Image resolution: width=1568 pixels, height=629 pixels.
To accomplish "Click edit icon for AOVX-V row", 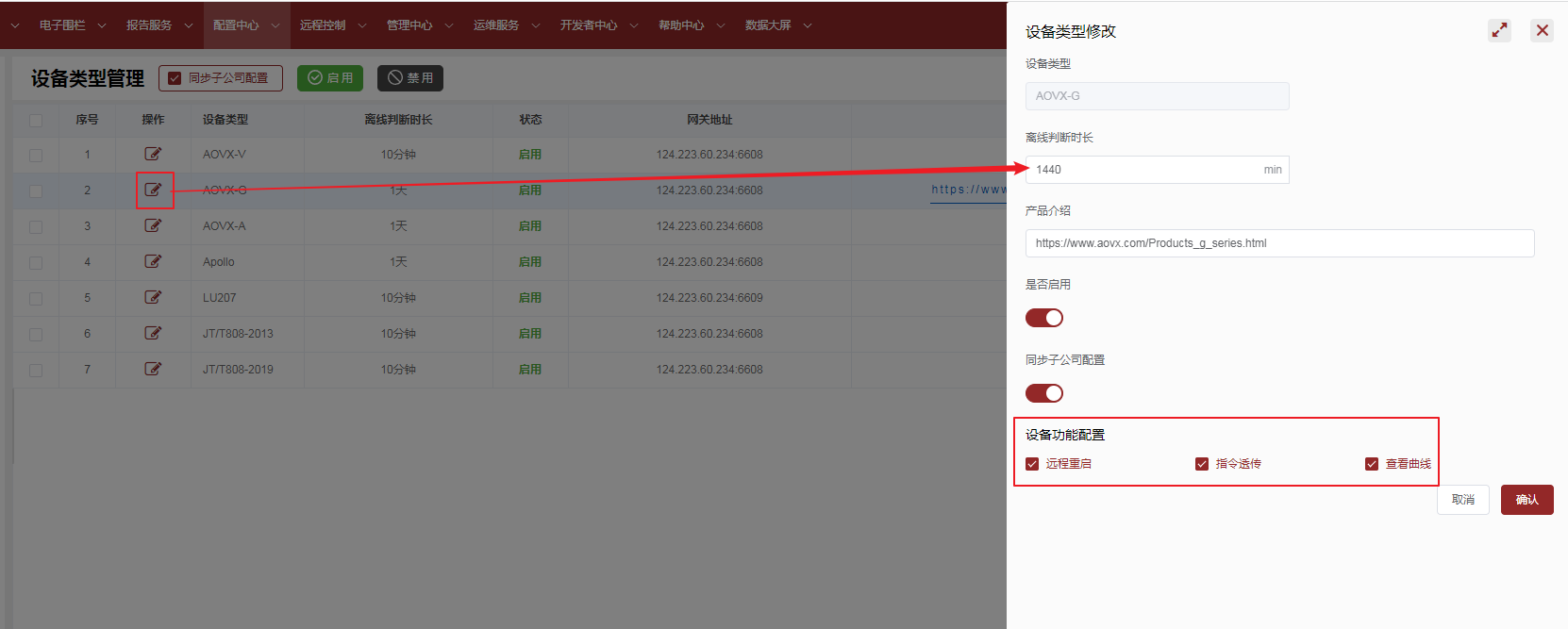I will 153,154.
